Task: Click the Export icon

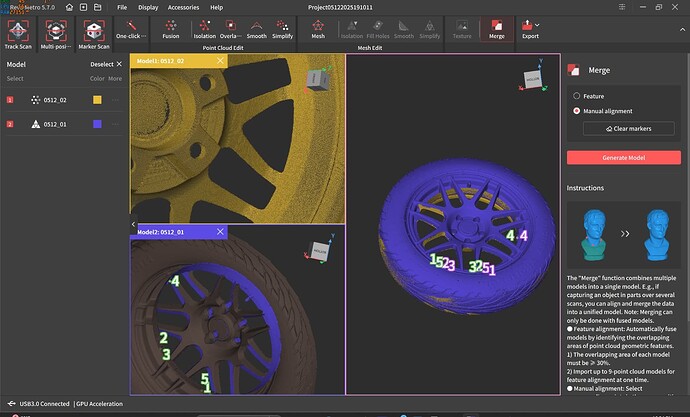Action: click(x=527, y=26)
